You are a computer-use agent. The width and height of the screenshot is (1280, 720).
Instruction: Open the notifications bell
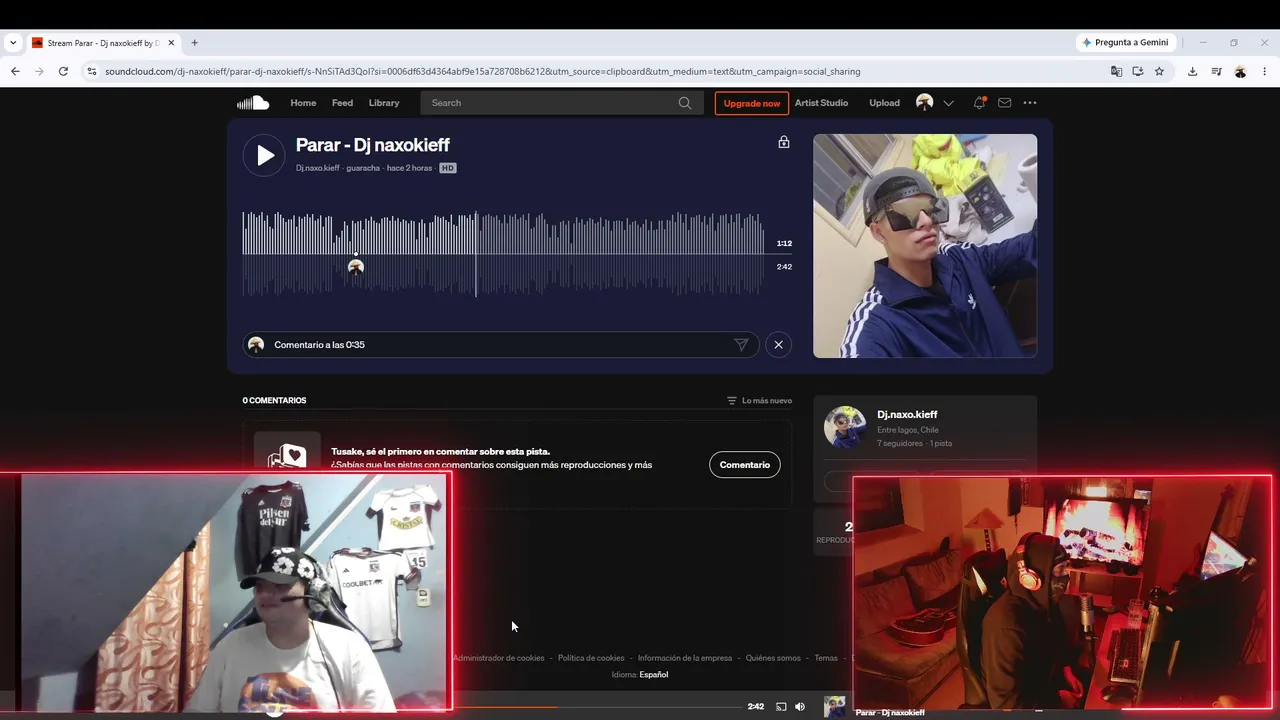tap(979, 103)
